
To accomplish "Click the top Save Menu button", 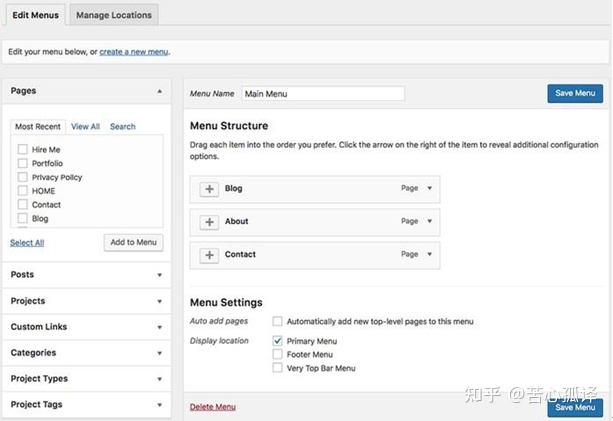I will 575,93.
